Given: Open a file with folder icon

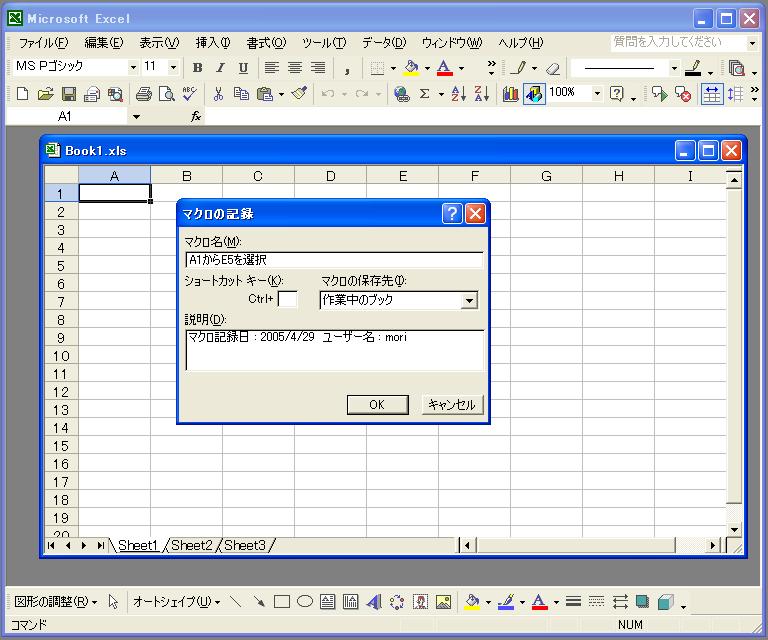Looking at the screenshot, I should (45, 94).
